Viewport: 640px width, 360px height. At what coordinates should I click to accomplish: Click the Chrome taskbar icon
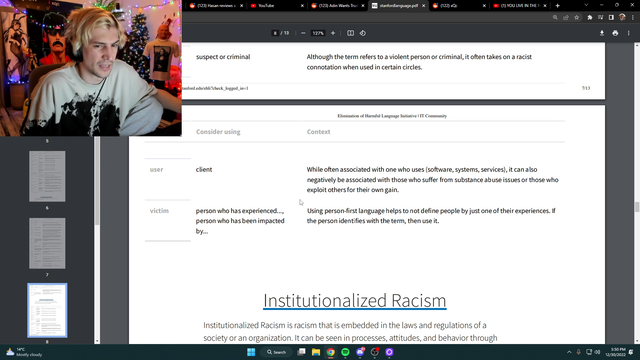331,352
